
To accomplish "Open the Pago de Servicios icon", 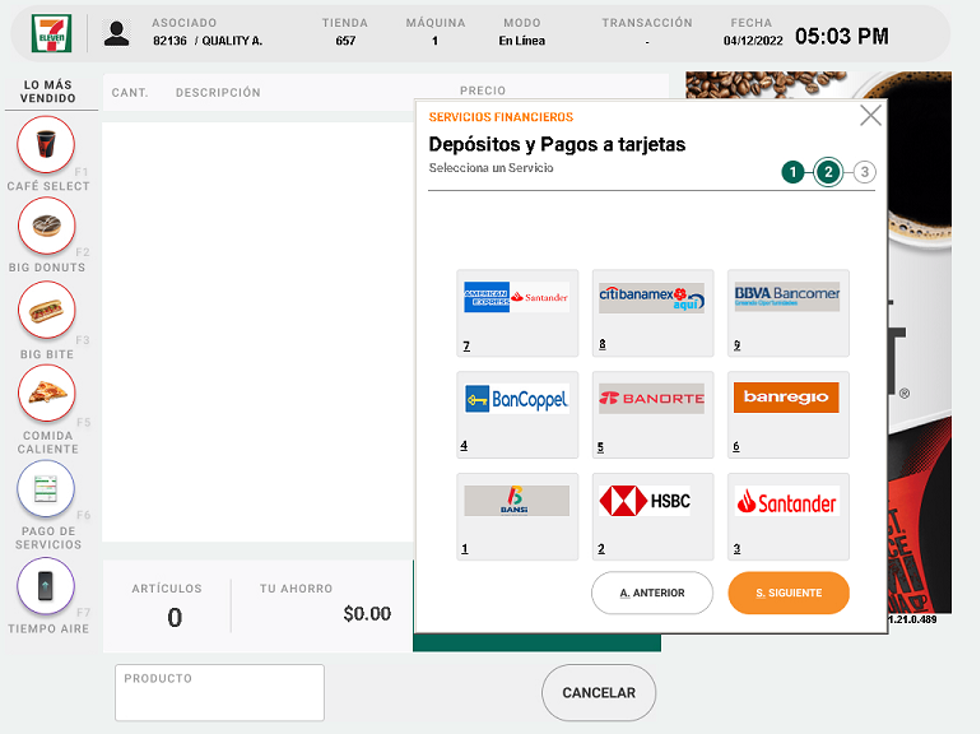I will (46, 489).
